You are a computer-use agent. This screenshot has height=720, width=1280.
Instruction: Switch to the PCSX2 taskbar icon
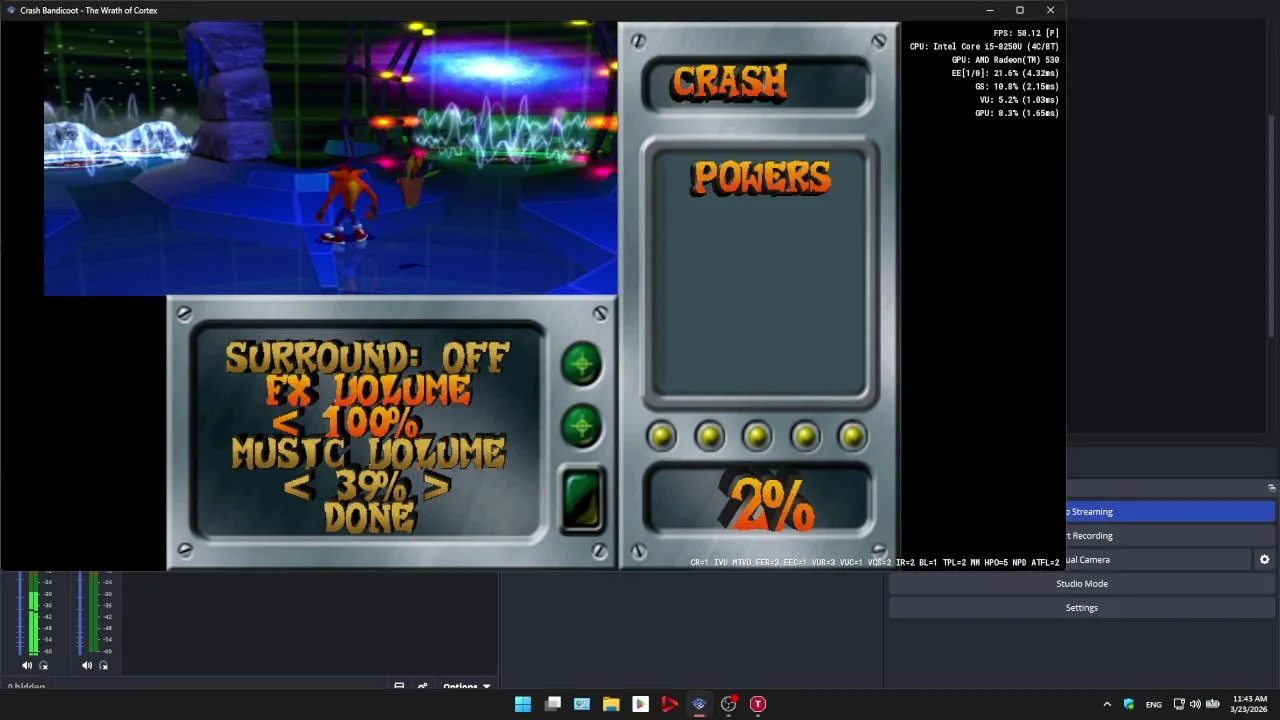click(699, 704)
